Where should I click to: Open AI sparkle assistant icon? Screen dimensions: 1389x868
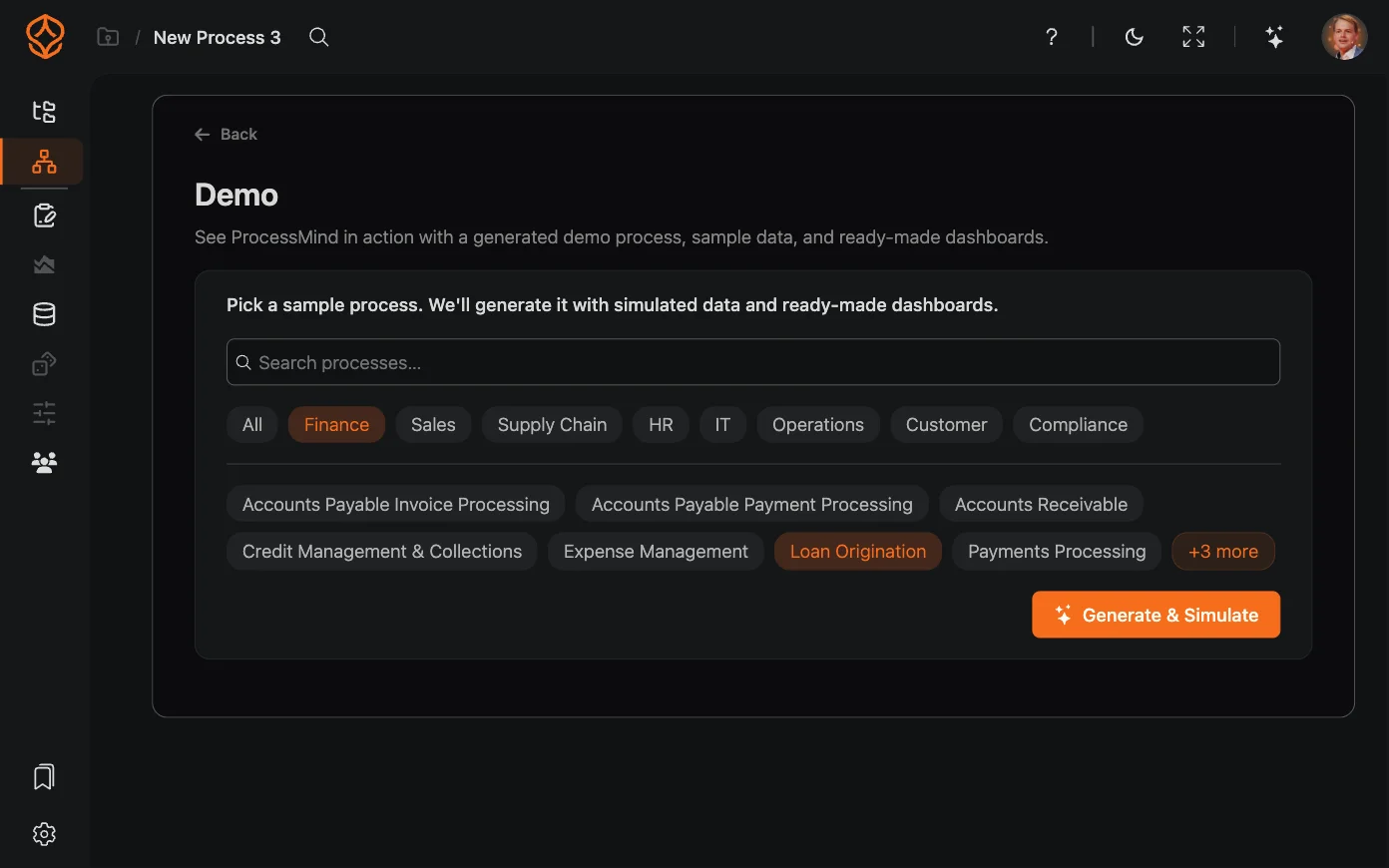pos(1274,37)
